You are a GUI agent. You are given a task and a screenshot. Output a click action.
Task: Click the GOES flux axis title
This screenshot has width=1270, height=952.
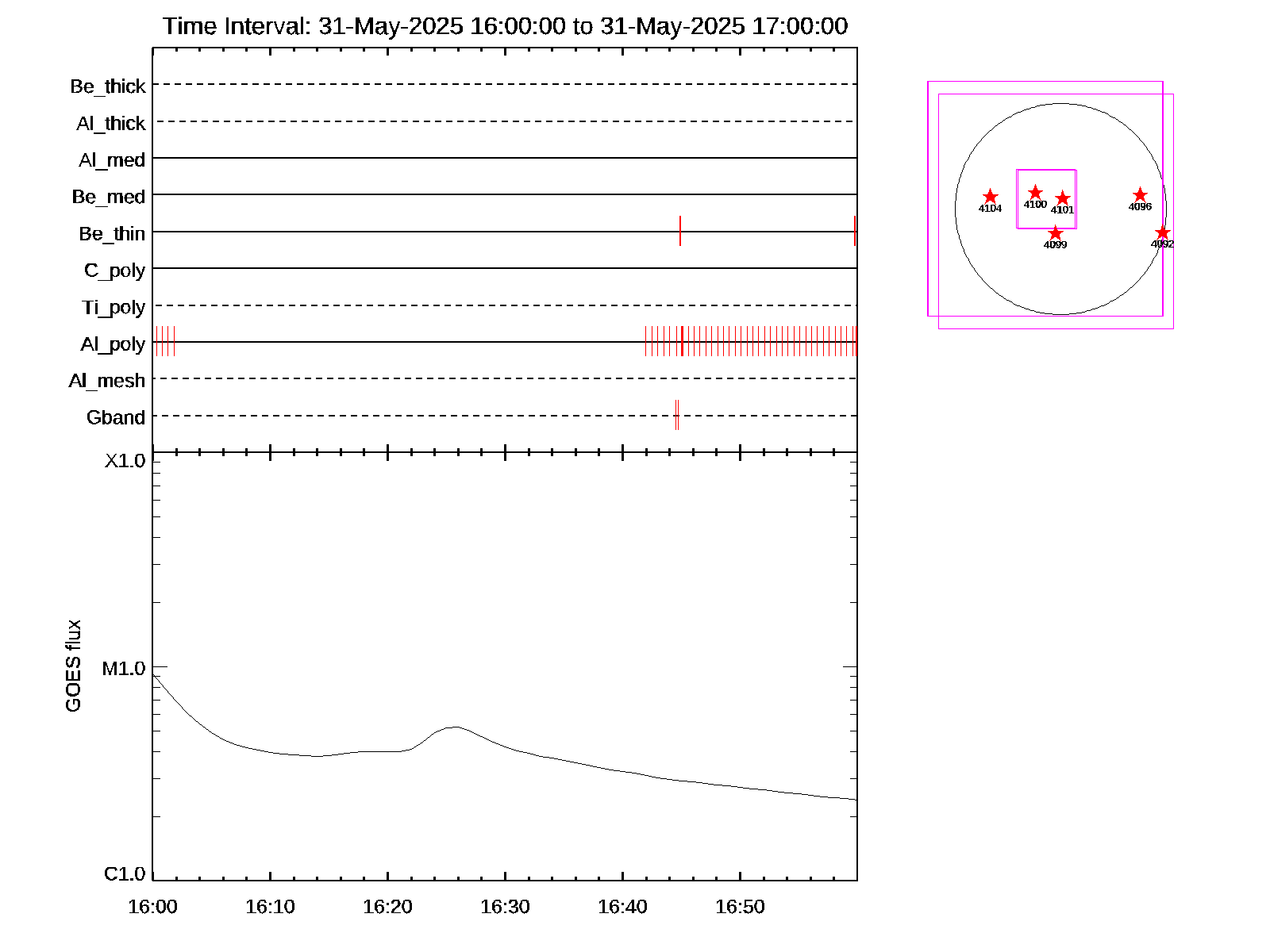coord(73,666)
